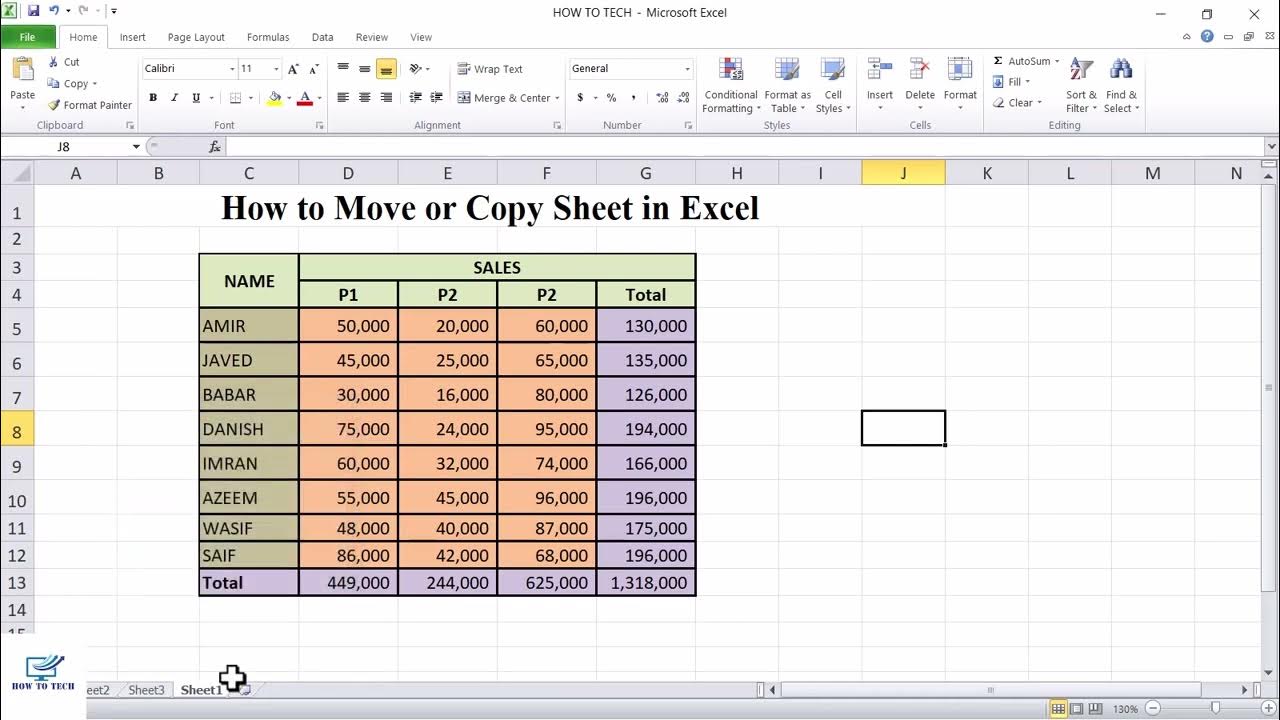Toggle Bold formatting
Screen dimensions: 1280x720
153,98
